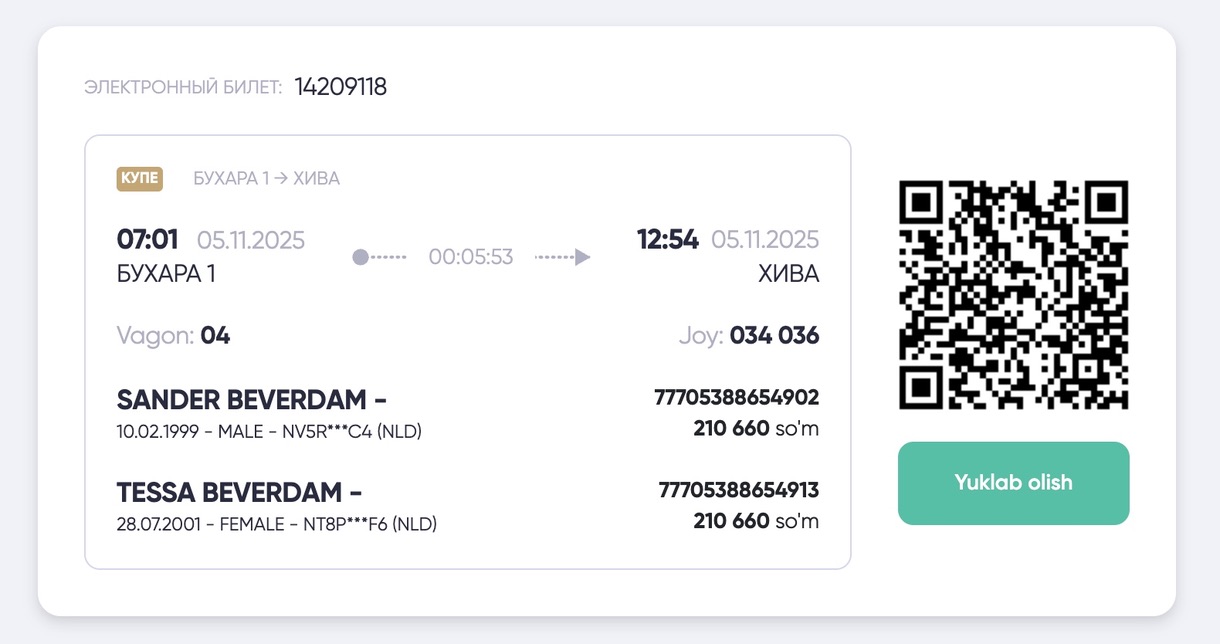Image resolution: width=1220 pixels, height=644 pixels.
Task: Click arrival time 12:54
Action: pyautogui.click(x=667, y=240)
